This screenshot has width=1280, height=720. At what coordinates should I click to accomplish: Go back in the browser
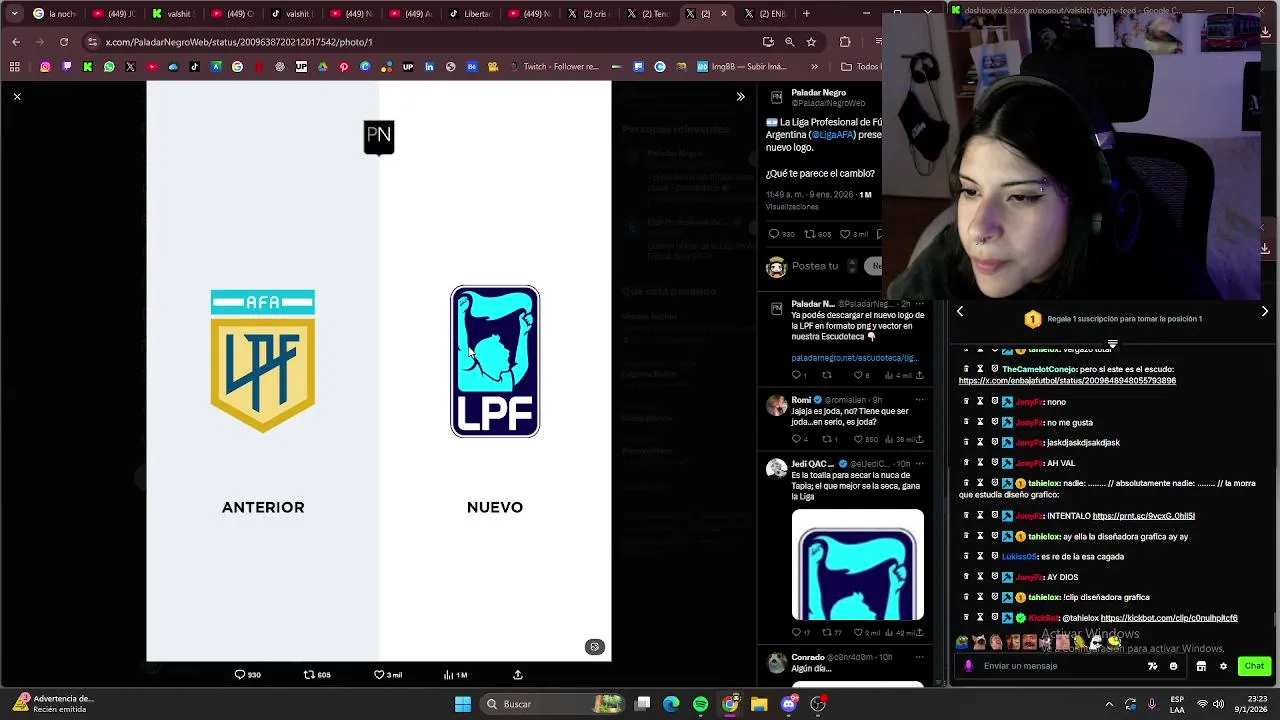tap(16, 42)
